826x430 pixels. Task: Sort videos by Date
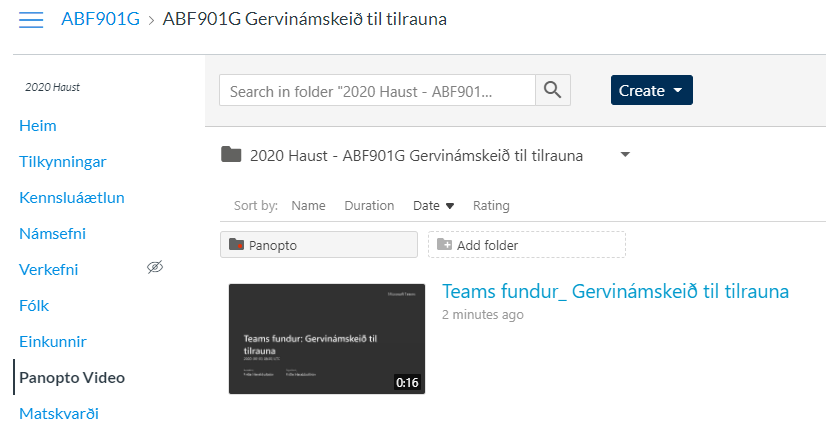click(433, 206)
